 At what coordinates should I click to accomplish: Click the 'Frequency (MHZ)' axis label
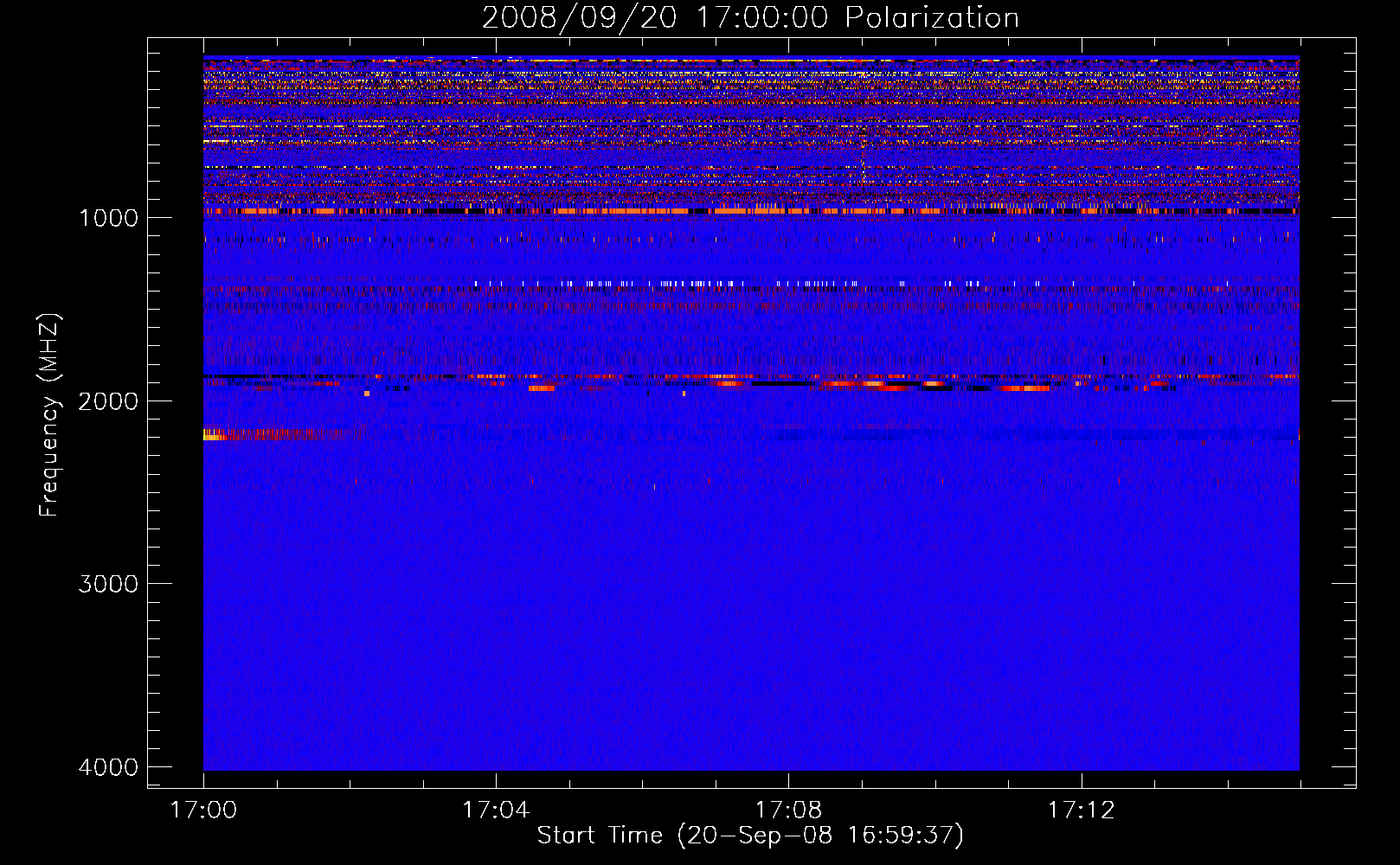[x=49, y=415]
